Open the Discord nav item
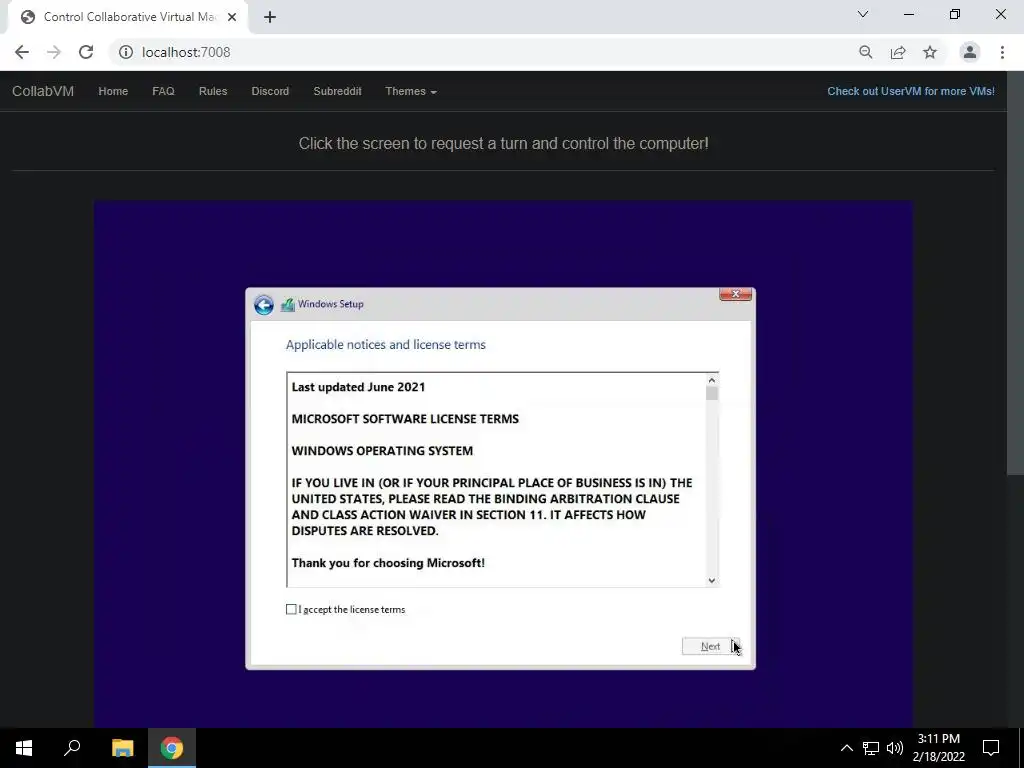This screenshot has width=1024, height=768. point(270,91)
